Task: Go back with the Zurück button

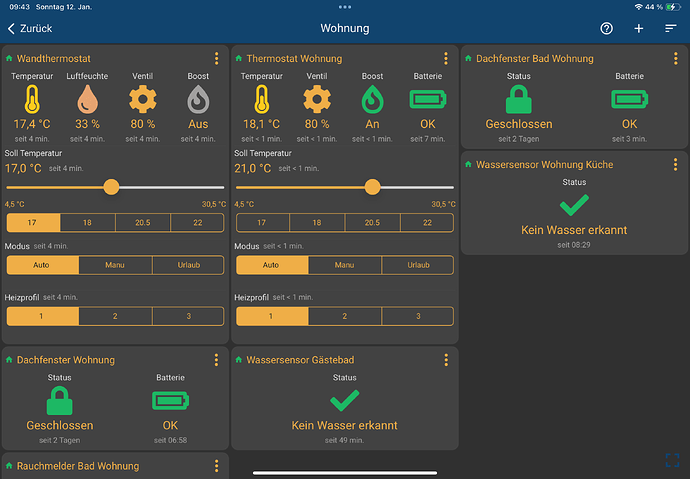Action: tap(30, 28)
